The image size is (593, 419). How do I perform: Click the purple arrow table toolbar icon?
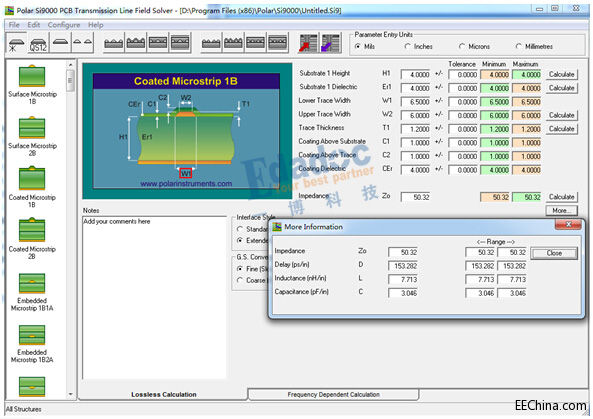[331, 43]
